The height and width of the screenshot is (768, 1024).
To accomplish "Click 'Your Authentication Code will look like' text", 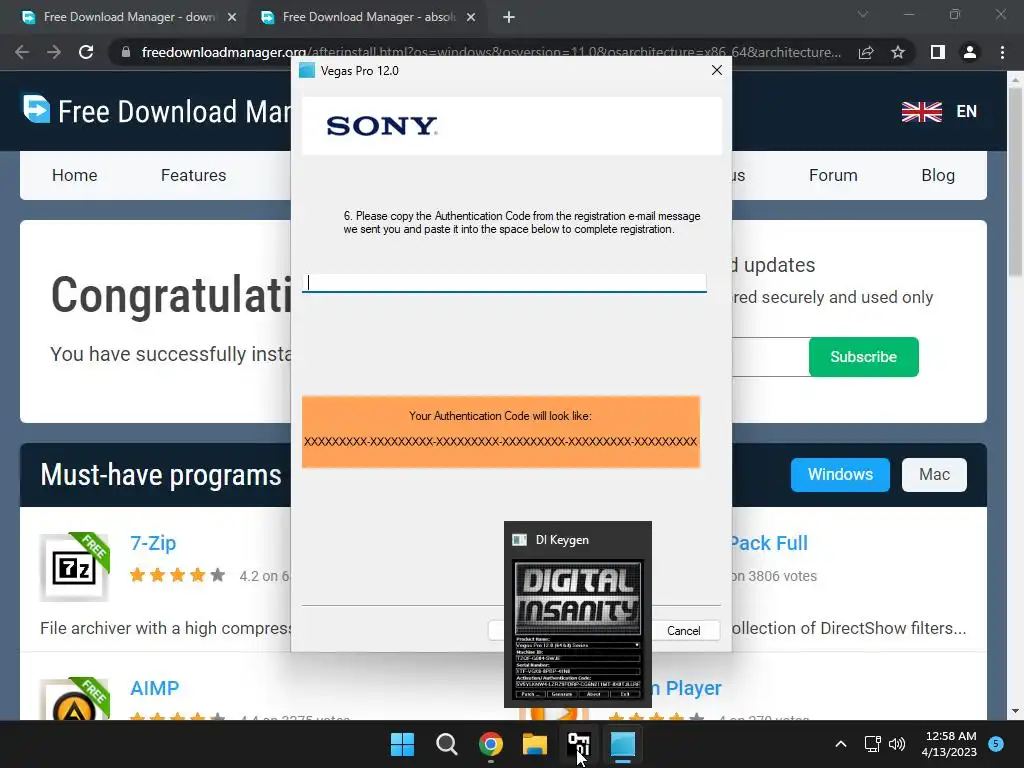I will click(x=500, y=416).
